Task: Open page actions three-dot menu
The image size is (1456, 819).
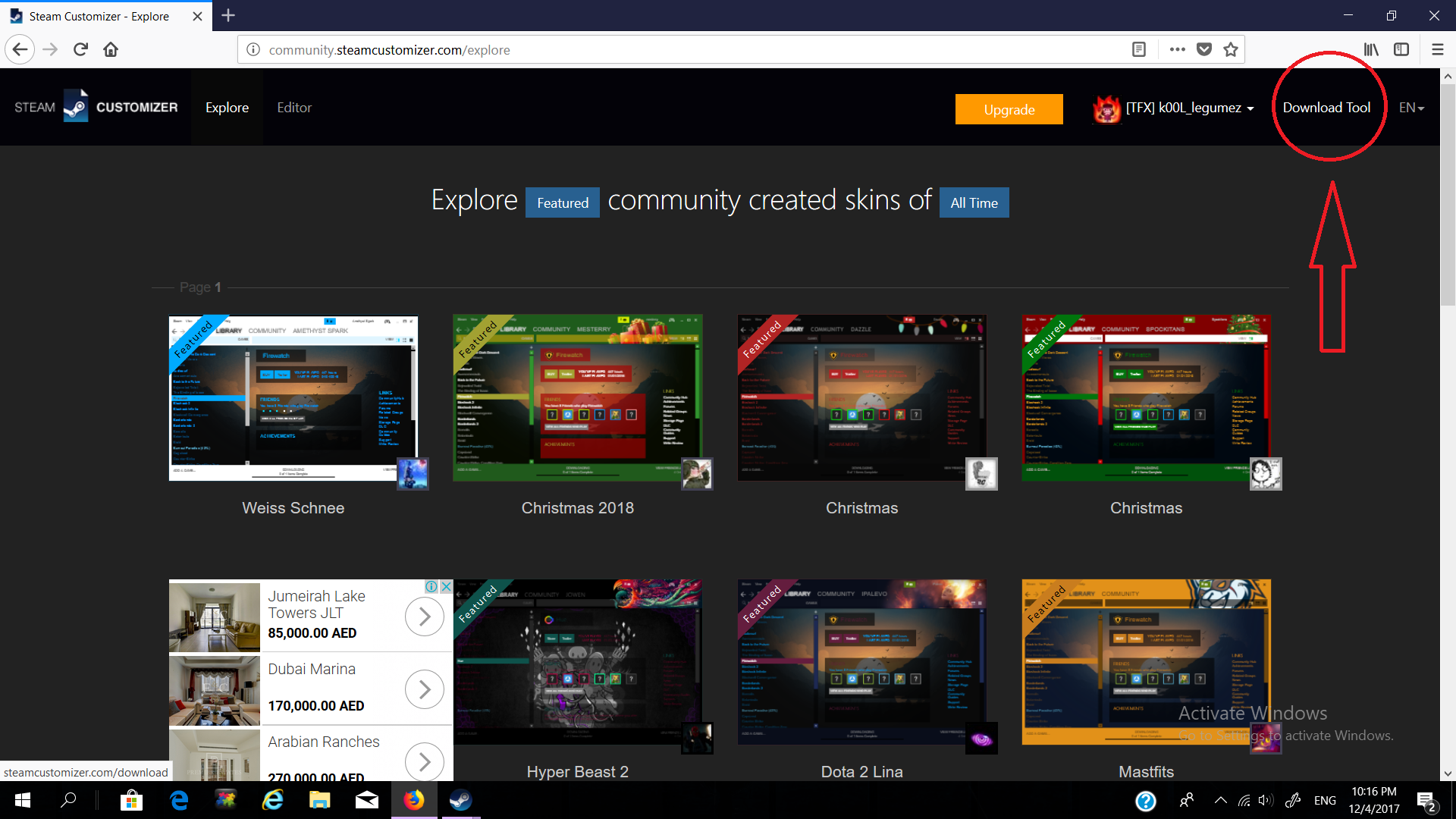Action: point(1177,50)
